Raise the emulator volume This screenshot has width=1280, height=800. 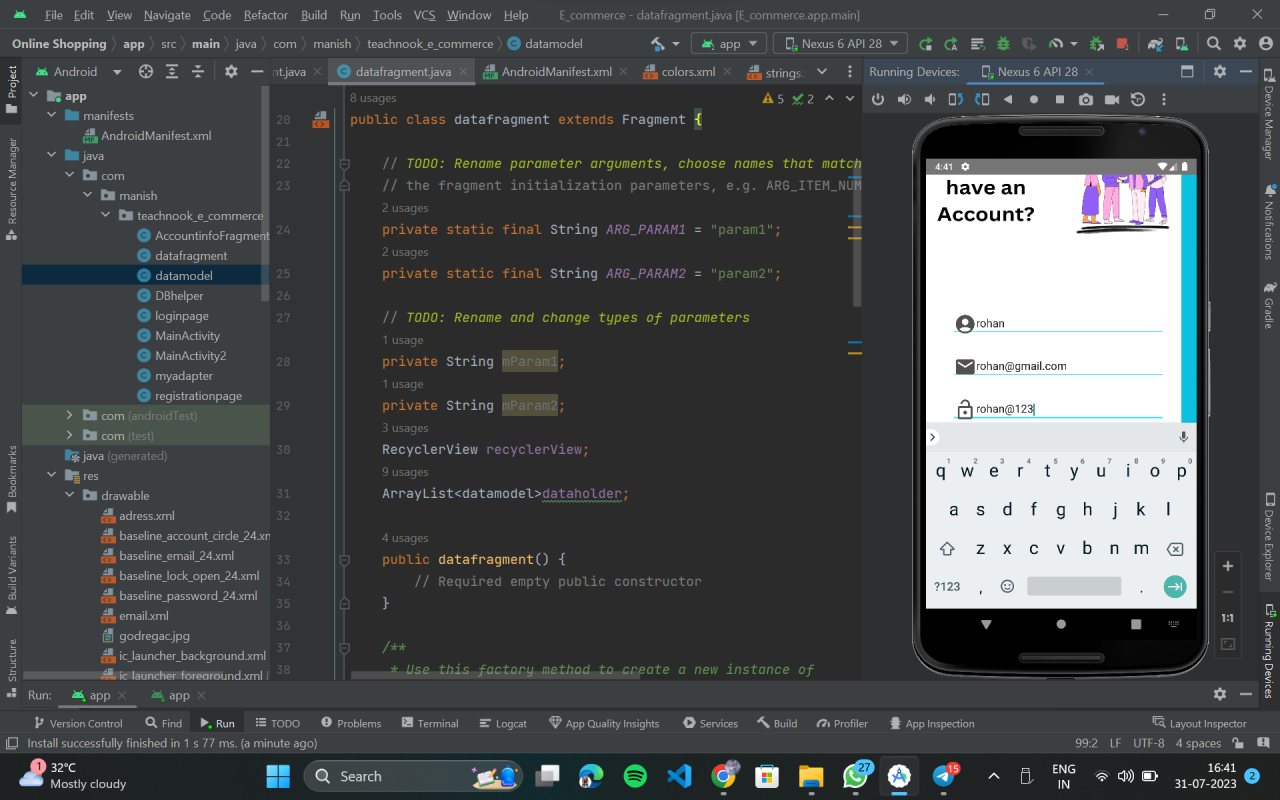(904, 99)
